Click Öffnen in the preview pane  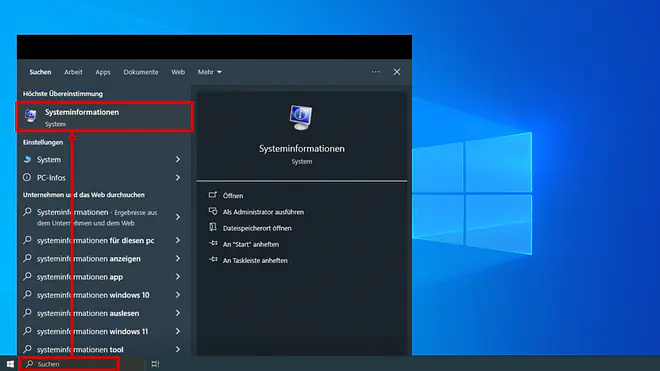coord(233,196)
